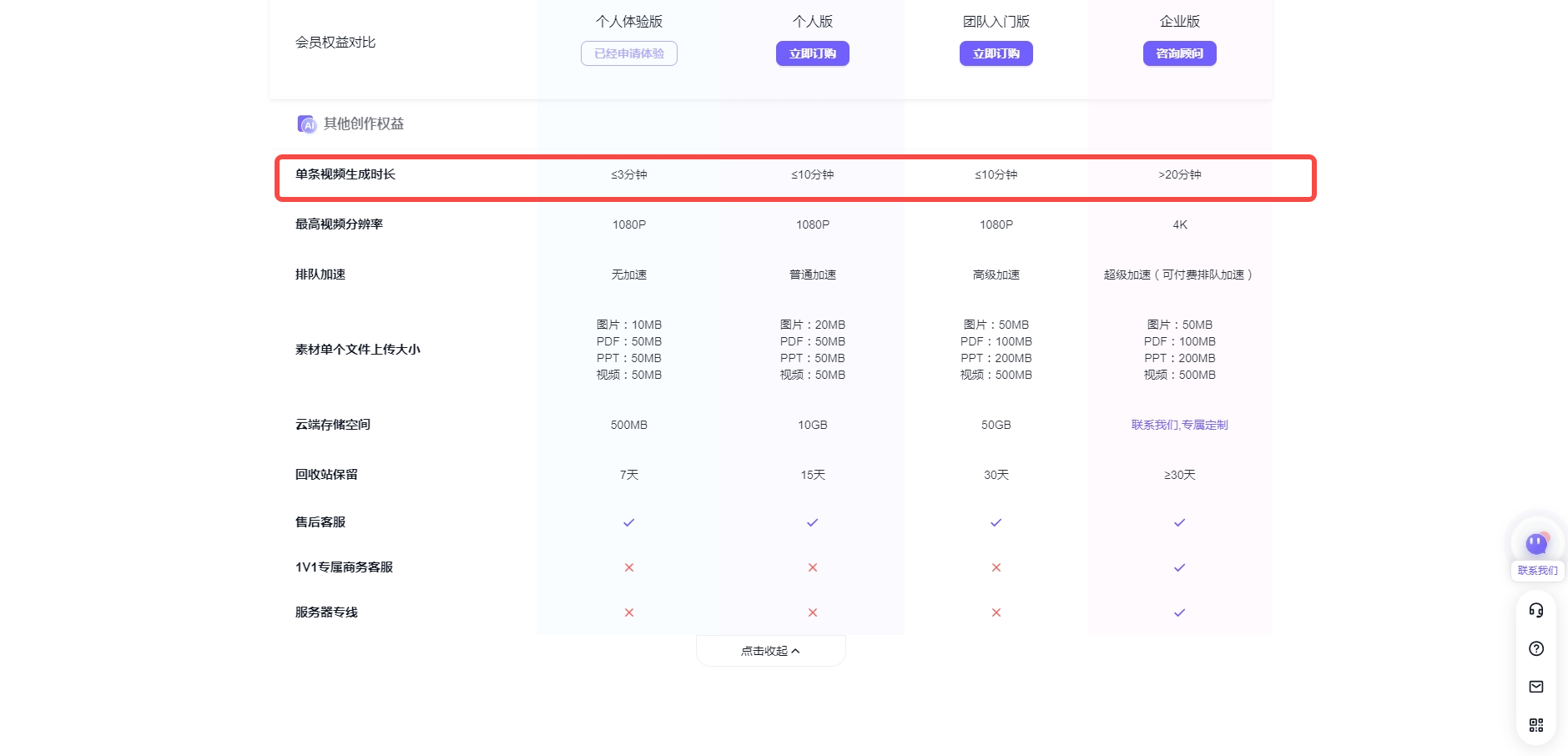The width and height of the screenshot is (1568, 756).
Task: Click 立即订购 under 个人版
Action: coord(813,53)
